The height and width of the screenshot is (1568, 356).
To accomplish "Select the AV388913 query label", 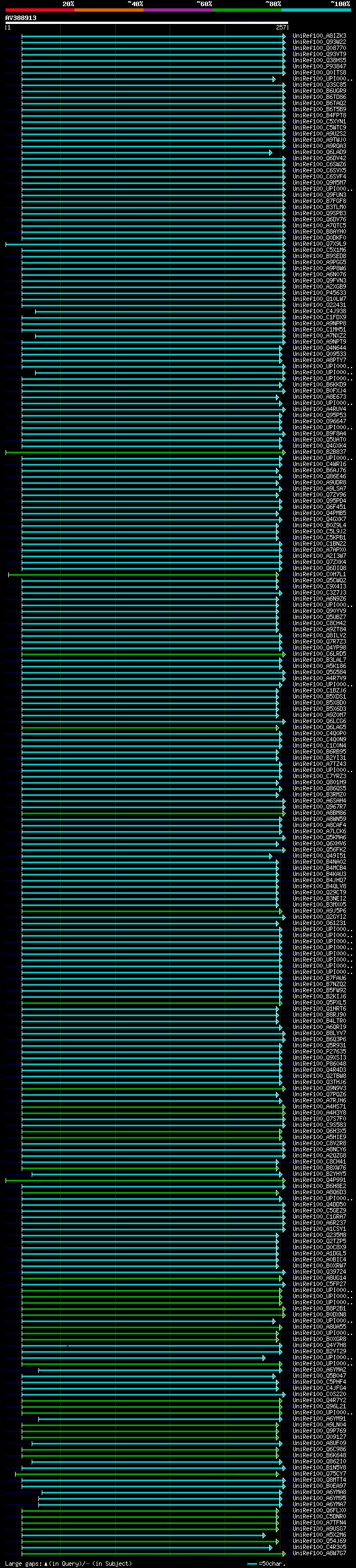I will [21, 18].
